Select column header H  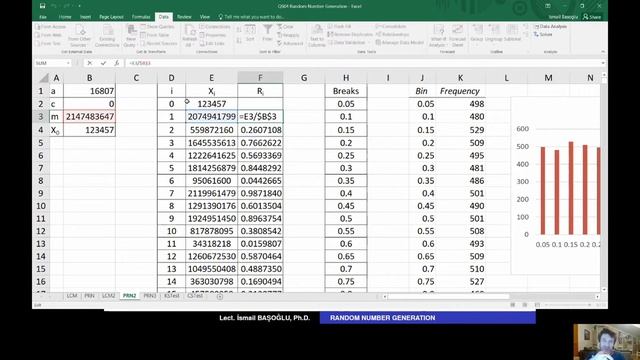pos(346,78)
